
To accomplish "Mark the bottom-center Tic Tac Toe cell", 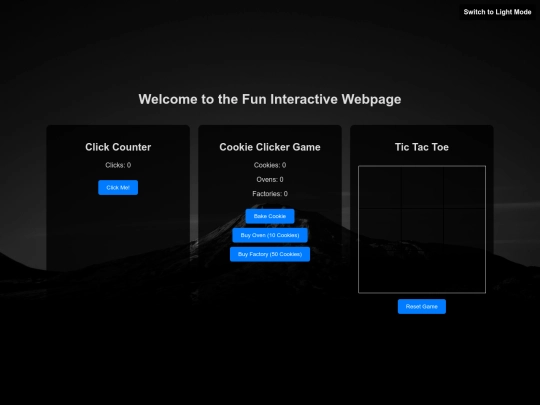I will tap(422, 271).
